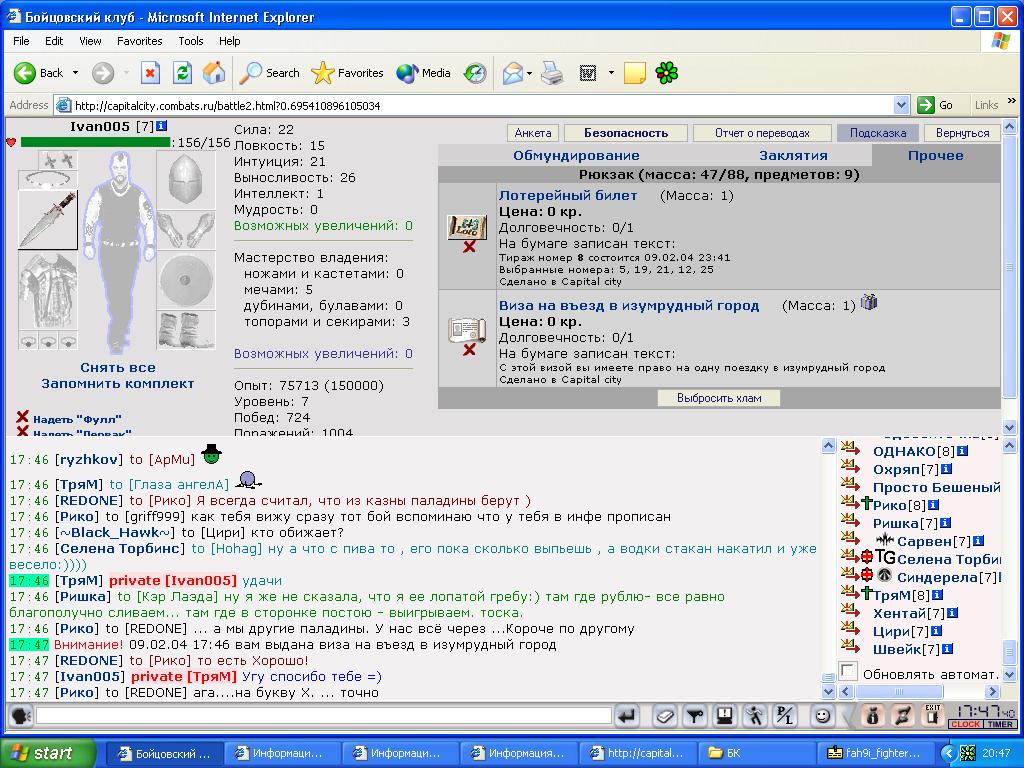Click the P/L translit icon
The image size is (1024, 768).
[784, 716]
